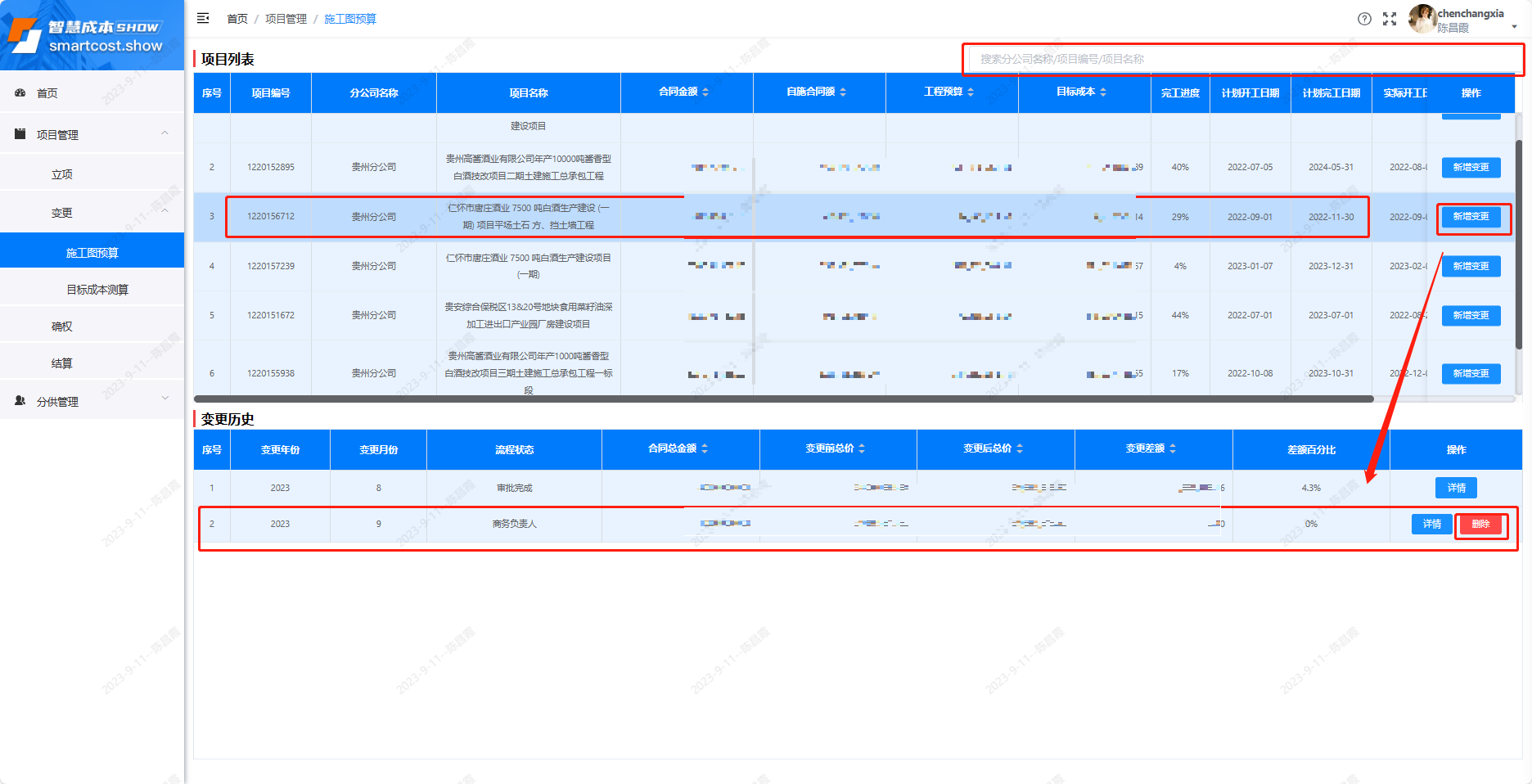The width and height of the screenshot is (1532, 784).
Task: Sort by 目标成本 column arrows
Action: [1103, 92]
